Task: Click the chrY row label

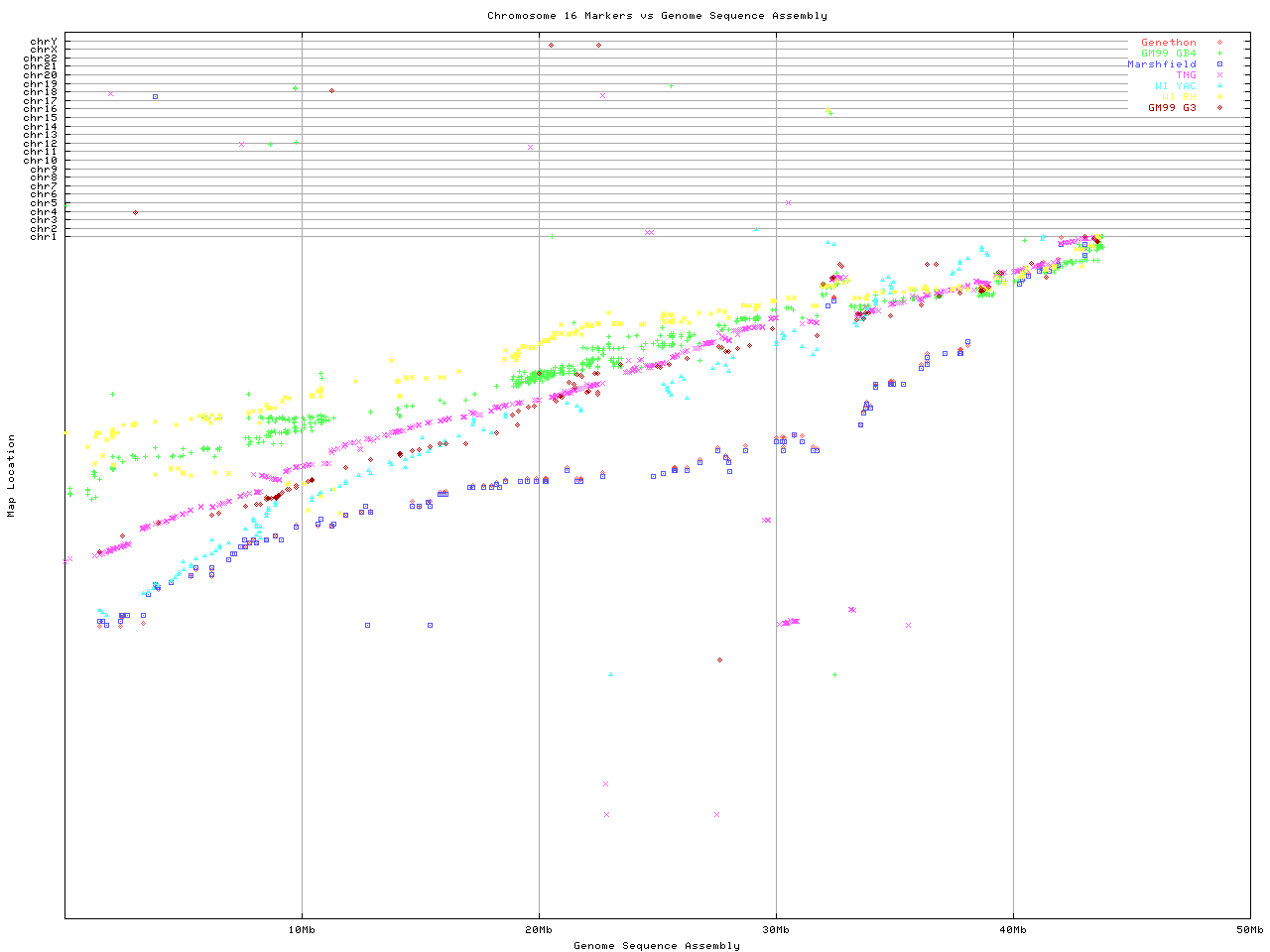Action: (44, 41)
